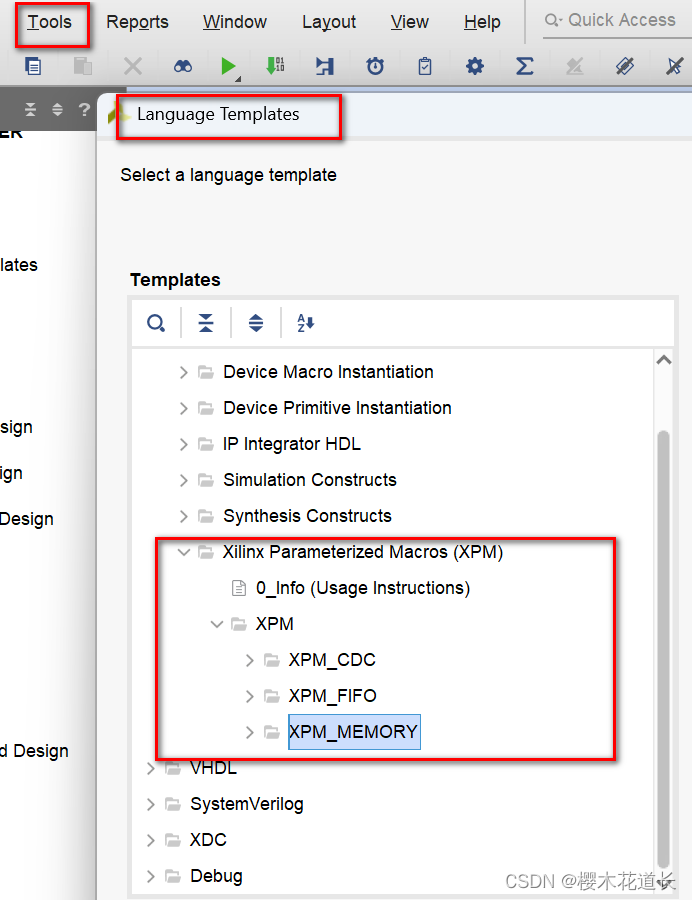Click the question mark help icon
Screen dimensions: 692x900
point(84,109)
